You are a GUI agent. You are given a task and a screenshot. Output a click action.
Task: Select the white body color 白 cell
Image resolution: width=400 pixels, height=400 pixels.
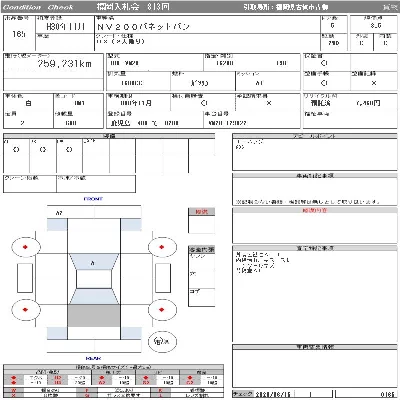tap(29, 103)
